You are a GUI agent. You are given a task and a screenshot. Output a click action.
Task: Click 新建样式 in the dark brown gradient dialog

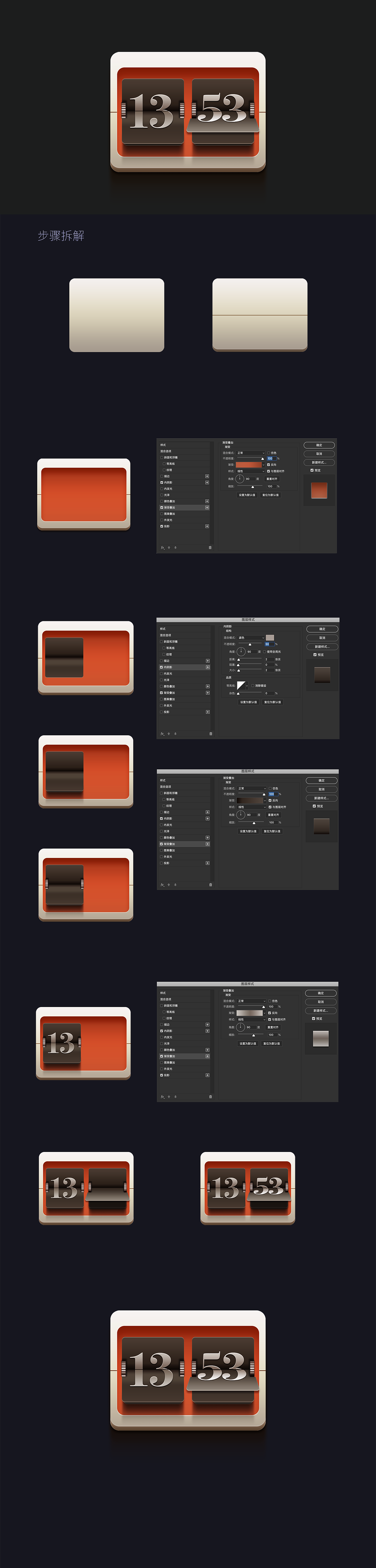(x=321, y=798)
